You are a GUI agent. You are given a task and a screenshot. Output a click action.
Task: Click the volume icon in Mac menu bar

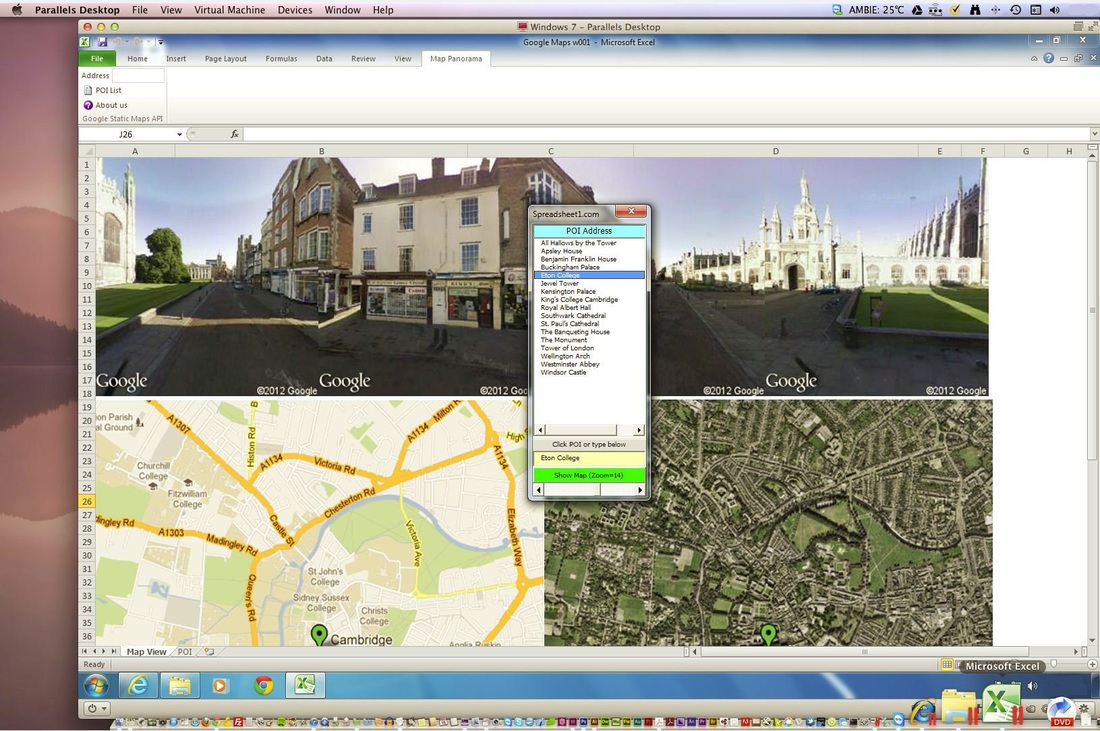point(1055,10)
